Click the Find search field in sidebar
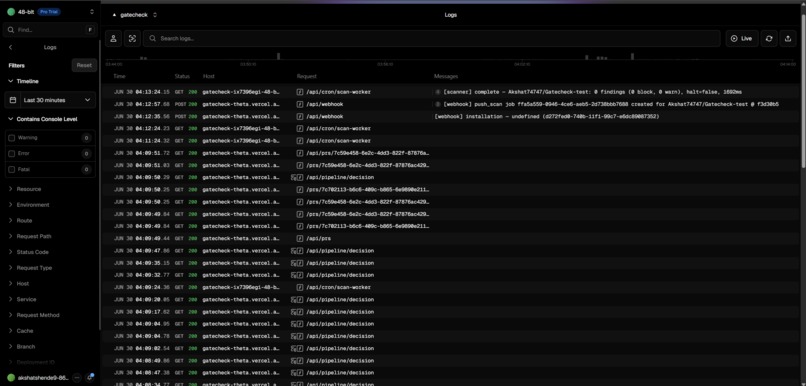Viewport: 806px width, 386px height. pyautogui.click(x=50, y=30)
